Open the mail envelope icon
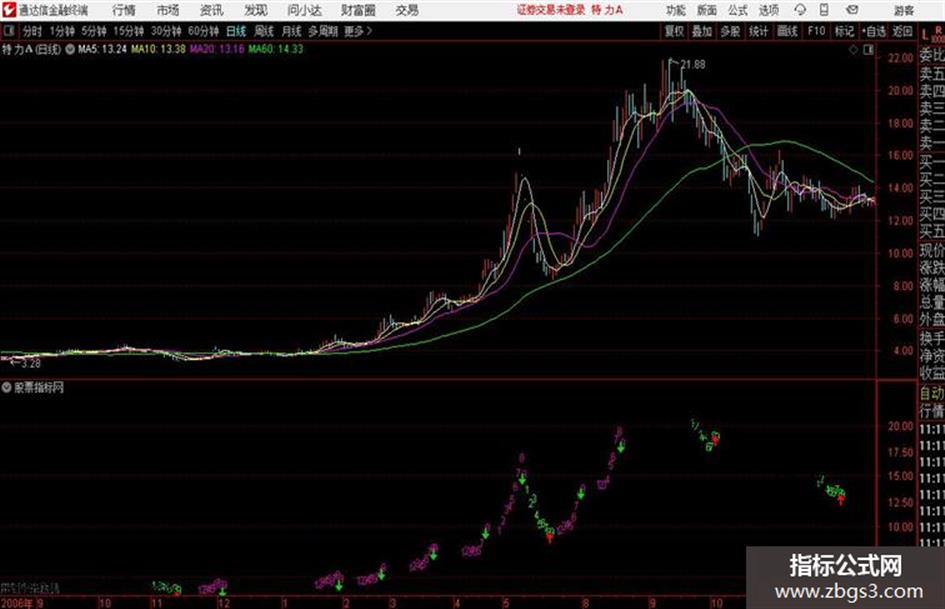 [x=852, y=10]
